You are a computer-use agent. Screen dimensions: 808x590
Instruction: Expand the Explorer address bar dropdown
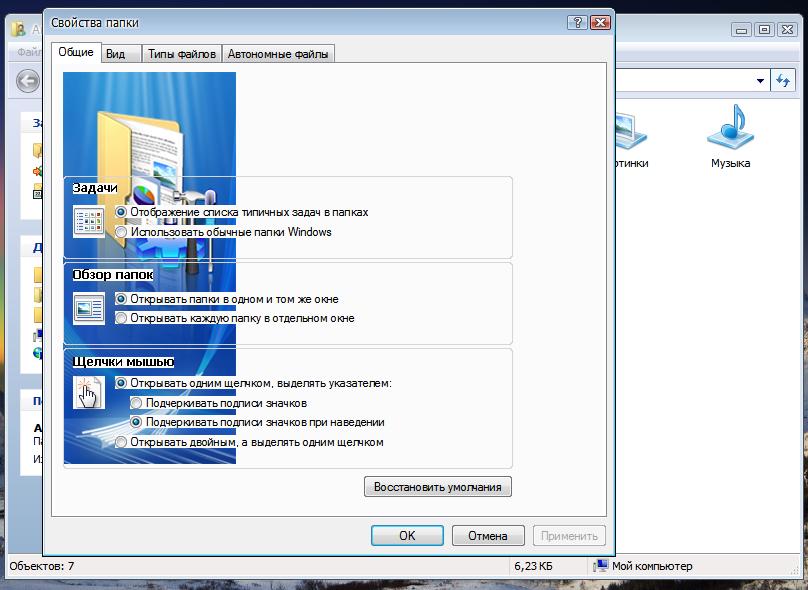(x=759, y=80)
